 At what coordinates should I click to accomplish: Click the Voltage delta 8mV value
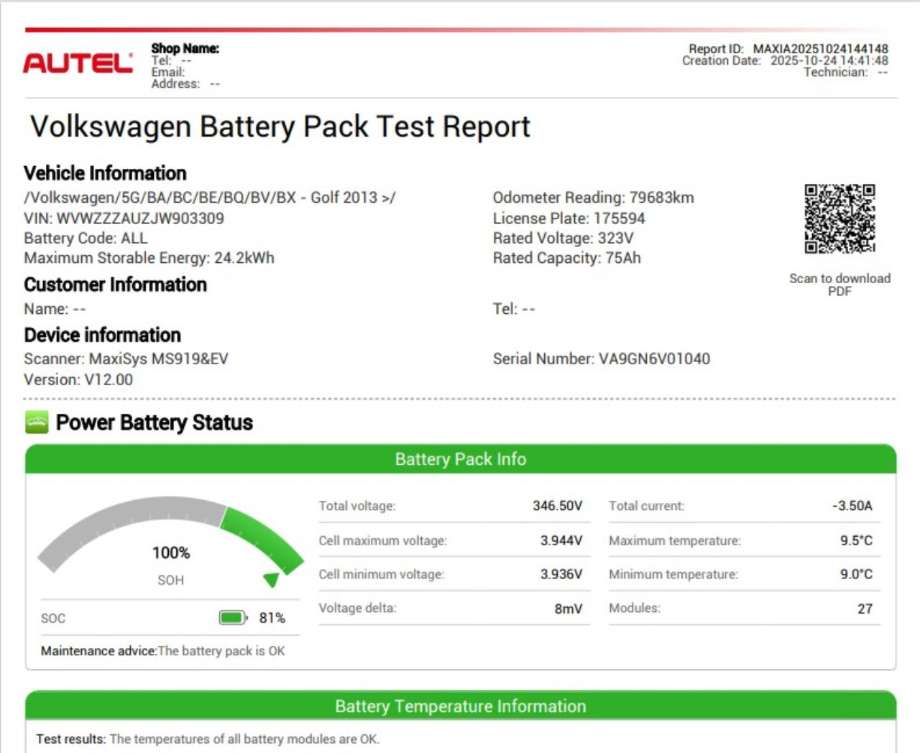[x=568, y=609]
